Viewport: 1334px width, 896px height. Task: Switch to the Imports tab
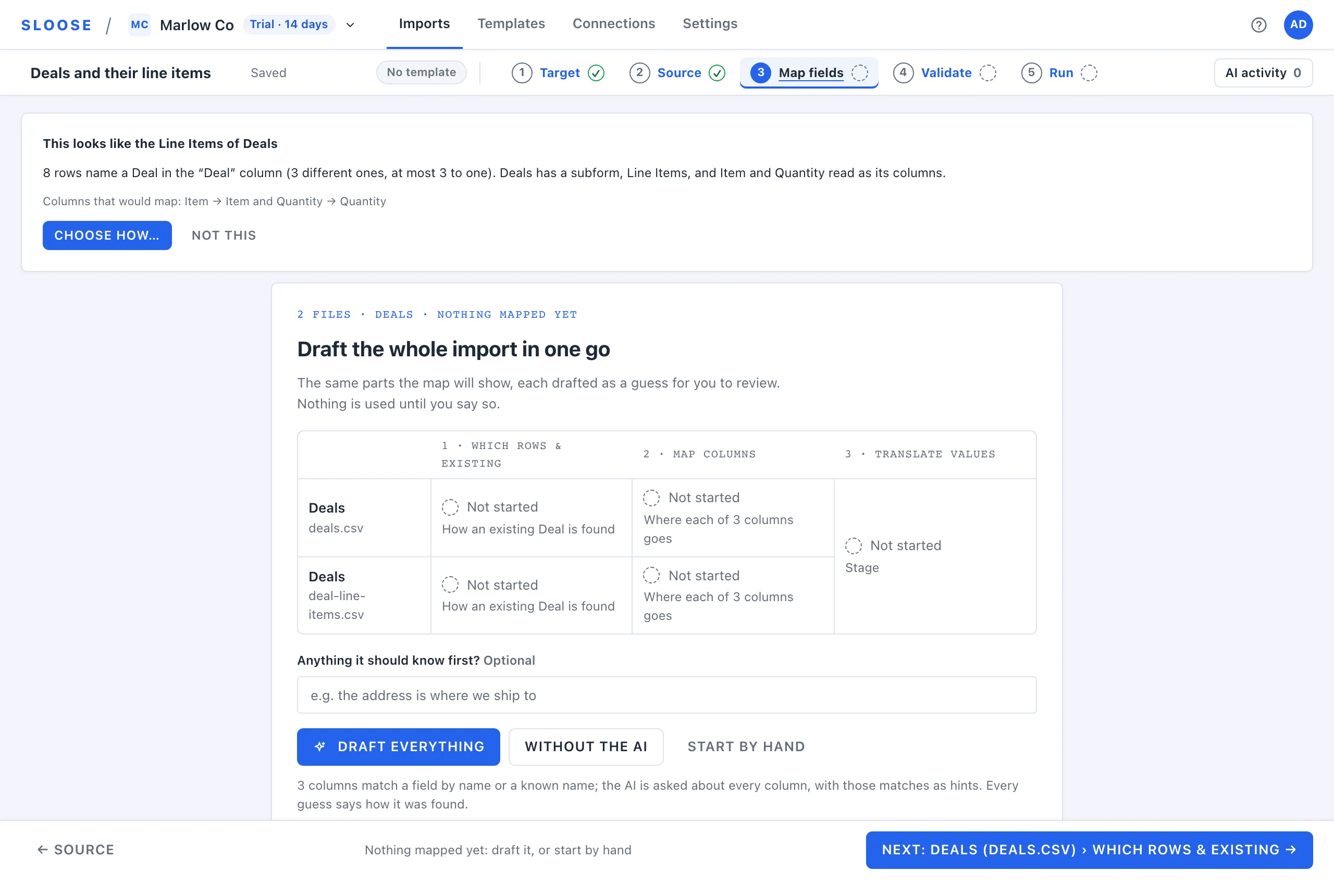pos(424,24)
